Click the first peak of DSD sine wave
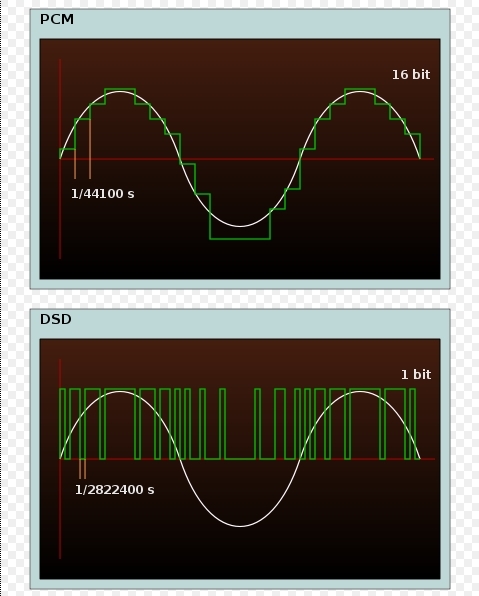This screenshot has width=479, height=596. [x=120, y=392]
